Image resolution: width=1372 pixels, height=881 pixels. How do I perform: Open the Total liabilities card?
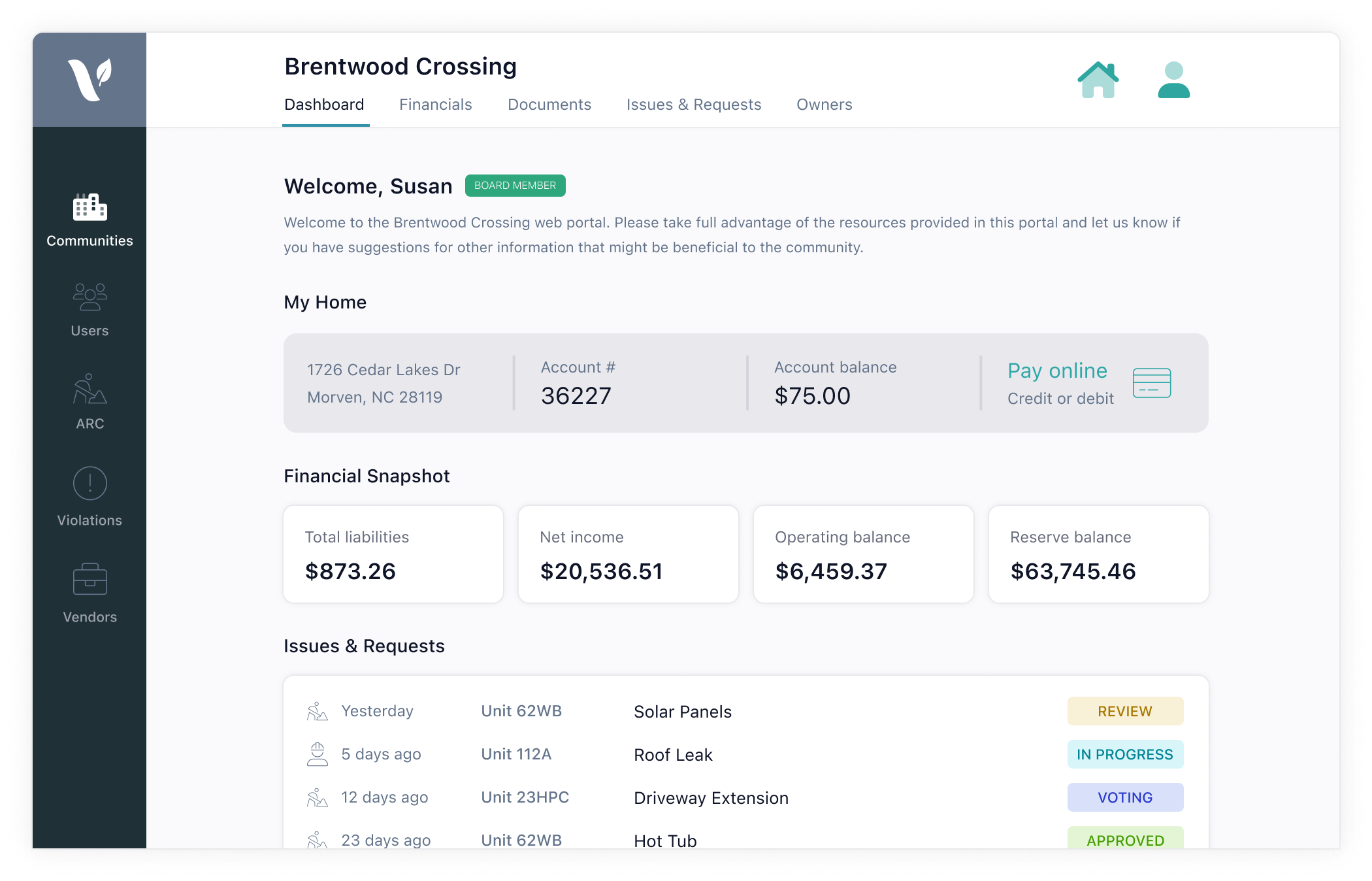tap(393, 554)
